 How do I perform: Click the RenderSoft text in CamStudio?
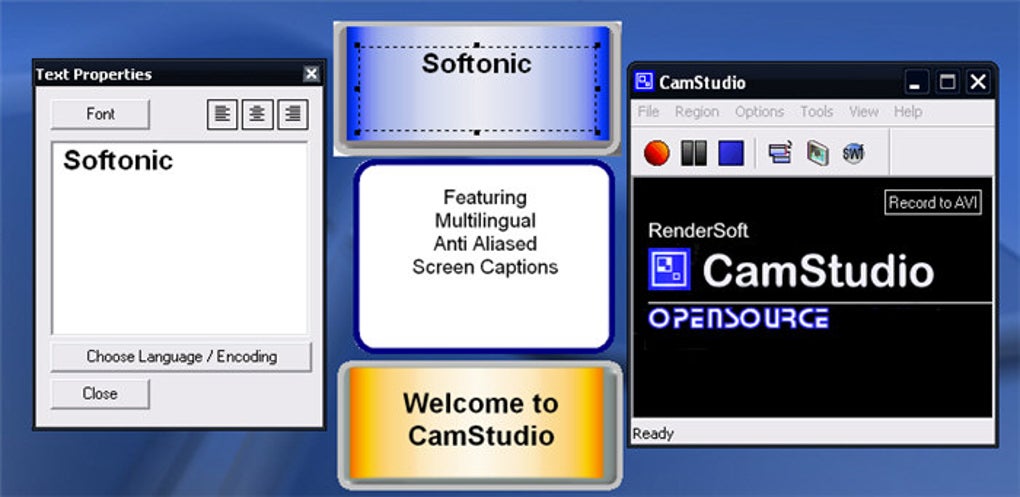(698, 230)
